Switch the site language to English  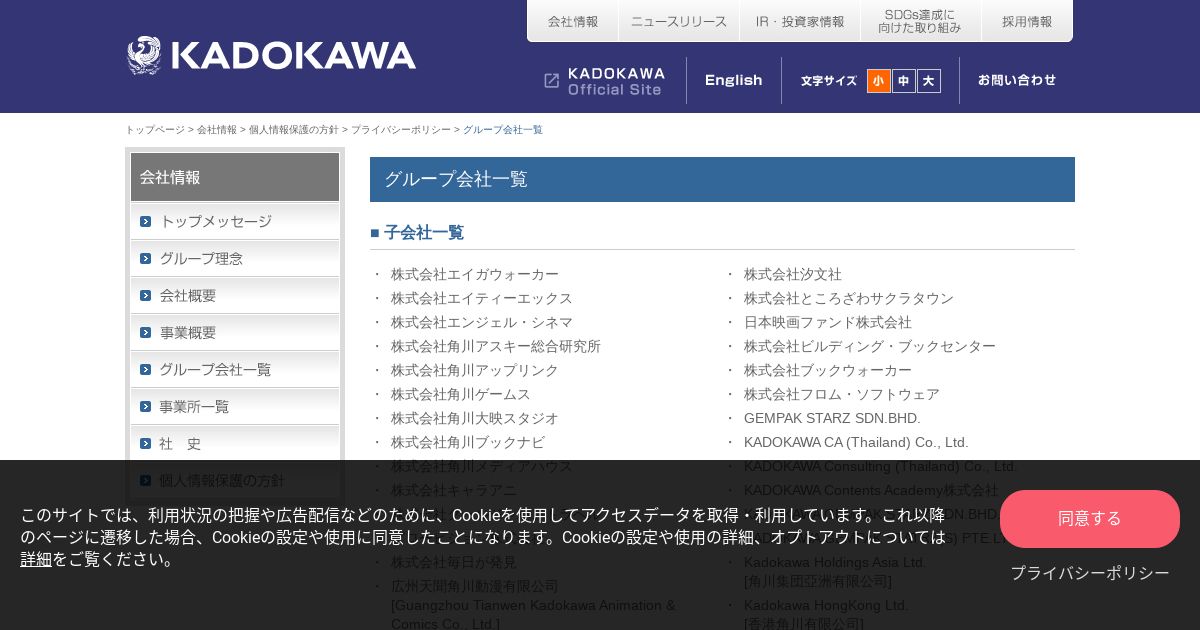click(733, 80)
